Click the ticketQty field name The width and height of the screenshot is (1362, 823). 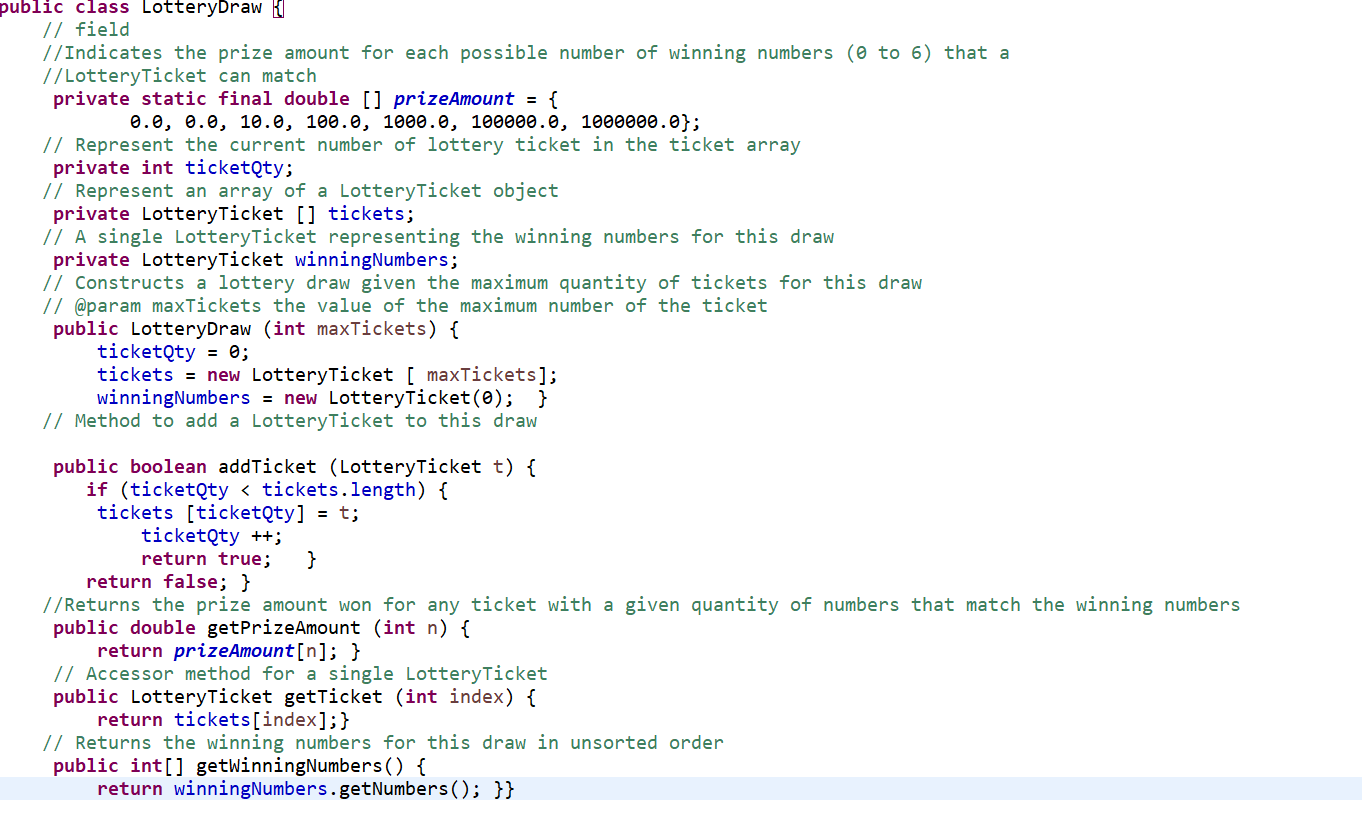click(234, 167)
